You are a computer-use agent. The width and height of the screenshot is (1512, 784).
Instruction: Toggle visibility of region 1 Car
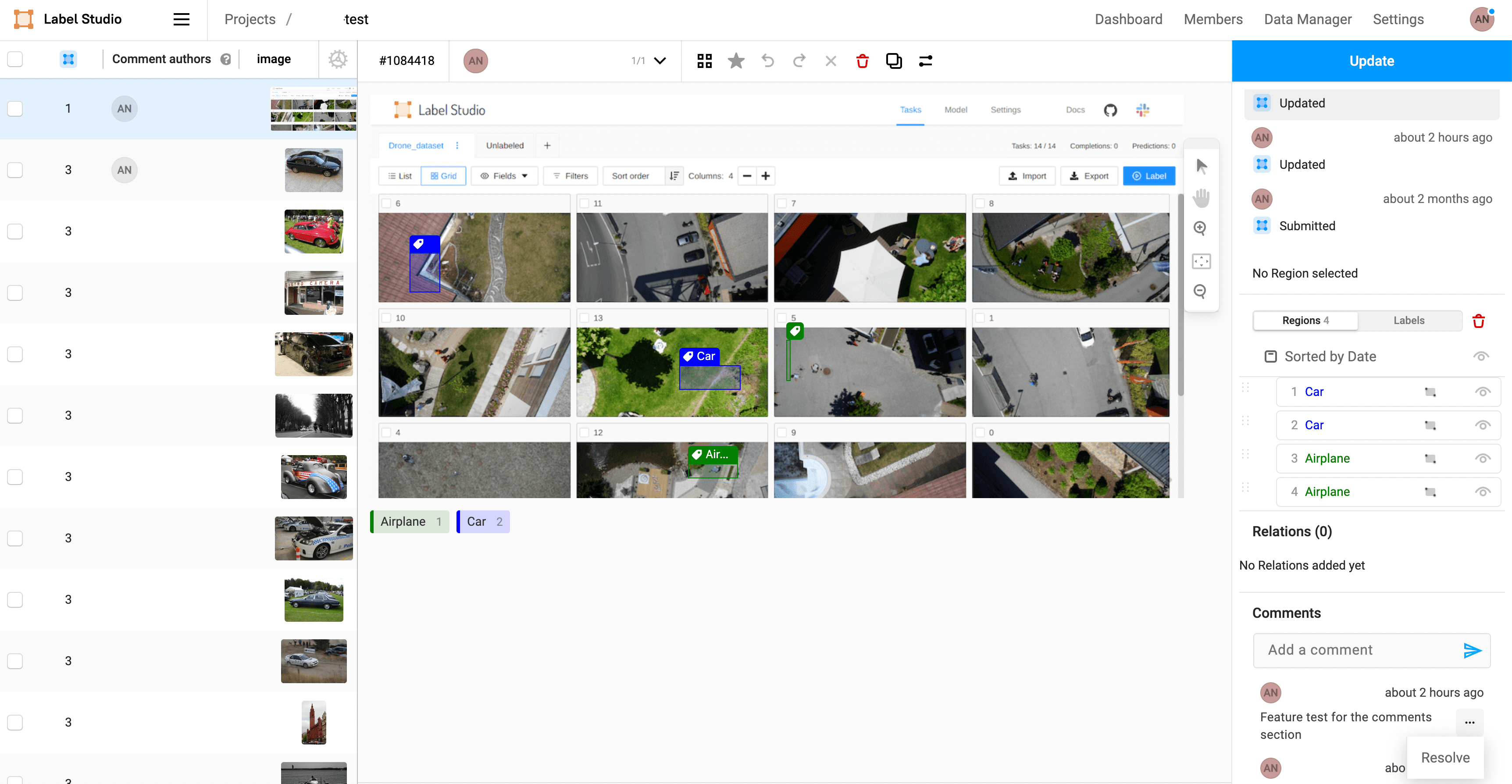point(1482,392)
